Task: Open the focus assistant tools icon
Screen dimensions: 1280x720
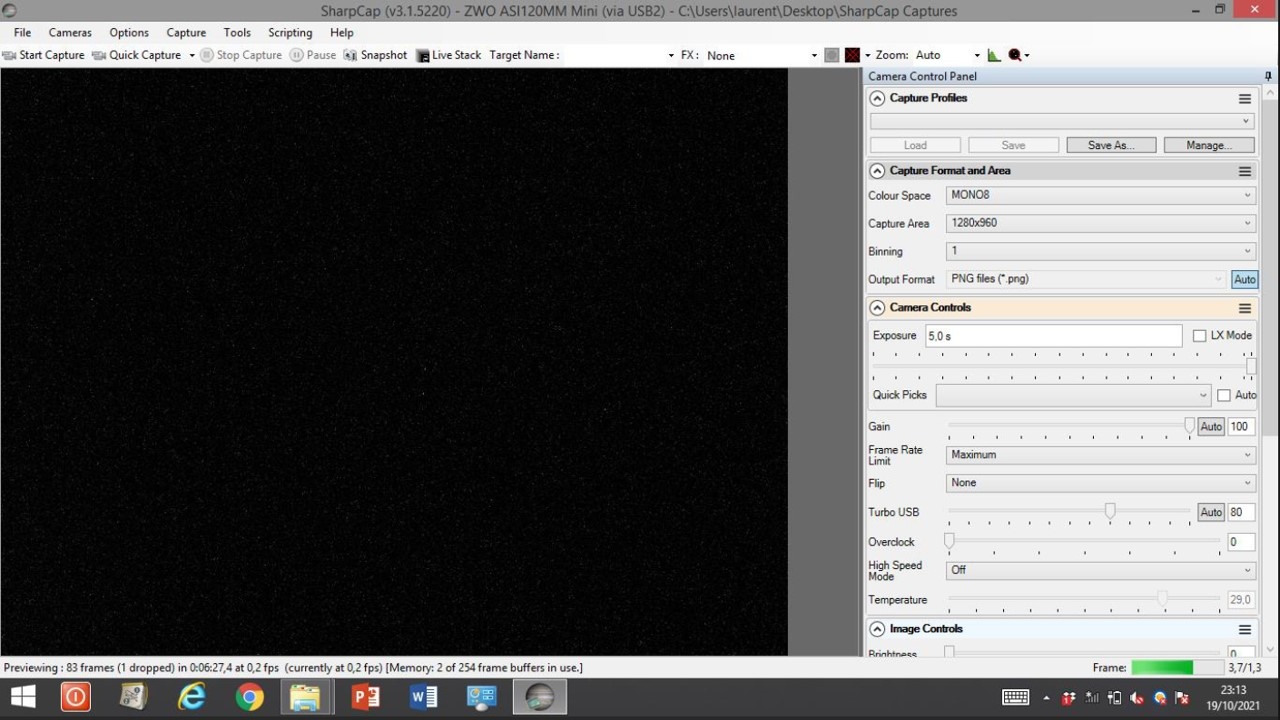Action: [1015, 55]
